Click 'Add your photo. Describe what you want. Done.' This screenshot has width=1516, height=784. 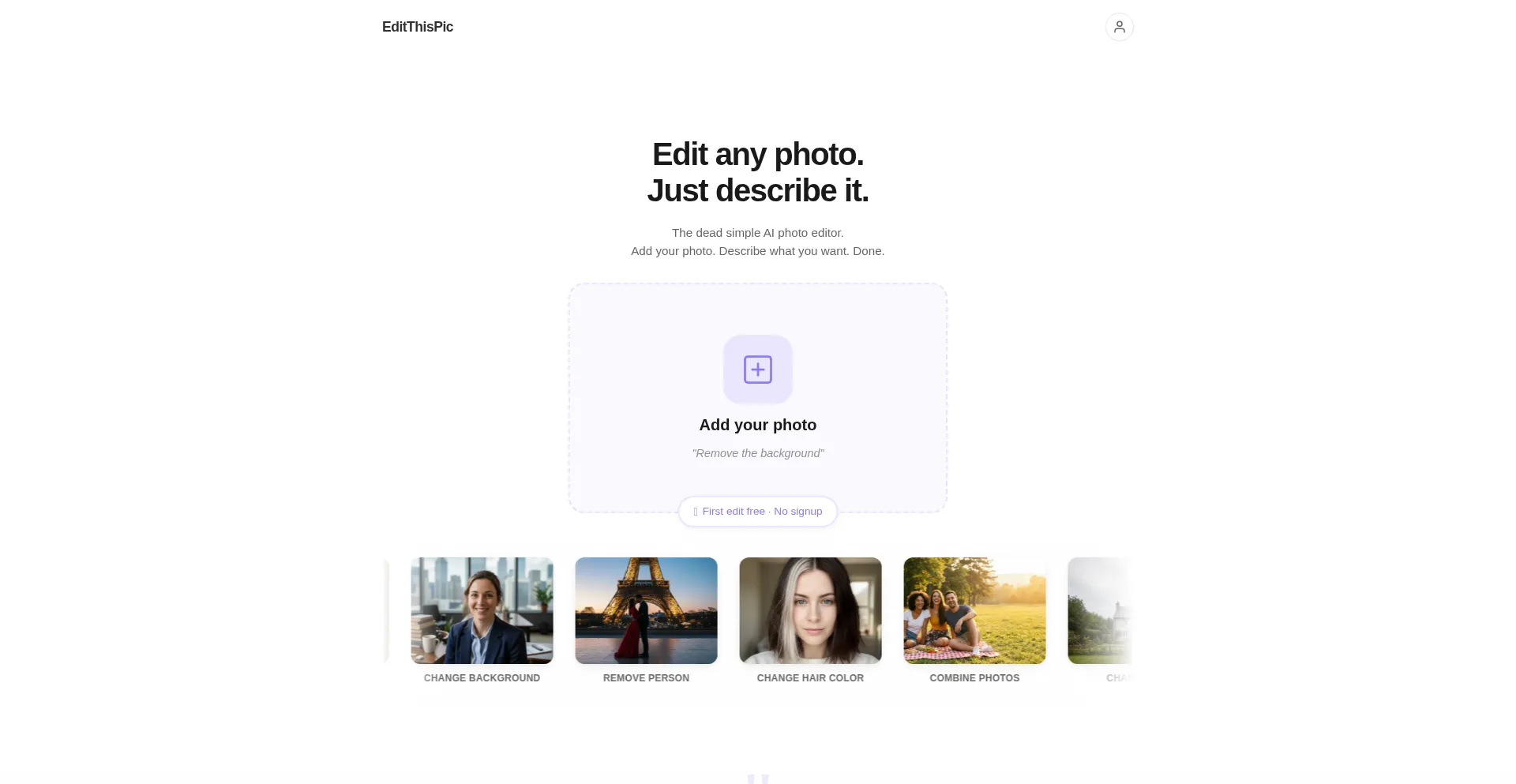point(758,251)
